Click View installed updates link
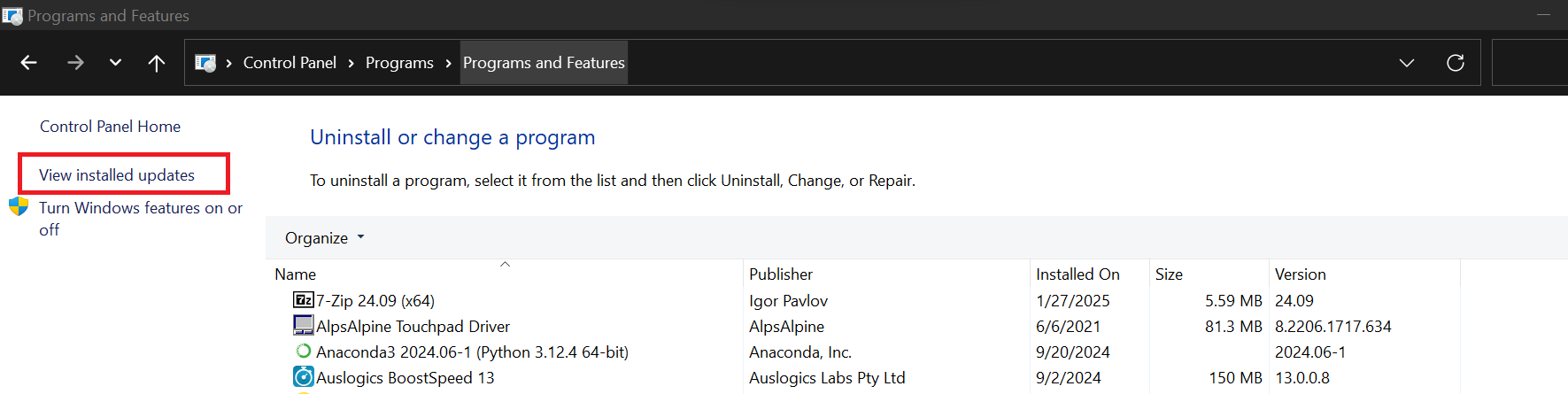The height and width of the screenshot is (394, 1568). click(x=117, y=175)
